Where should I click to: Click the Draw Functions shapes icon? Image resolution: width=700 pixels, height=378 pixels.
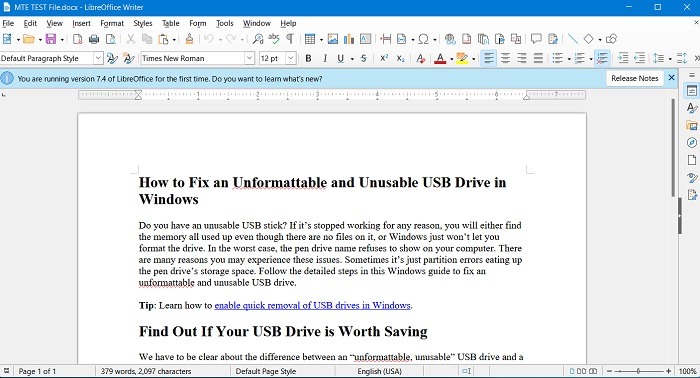point(611,39)
